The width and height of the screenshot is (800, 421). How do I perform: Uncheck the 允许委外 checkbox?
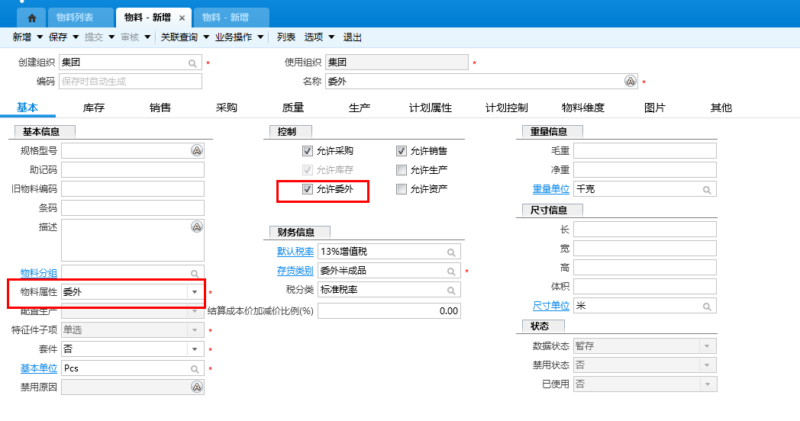pos(307,189)
